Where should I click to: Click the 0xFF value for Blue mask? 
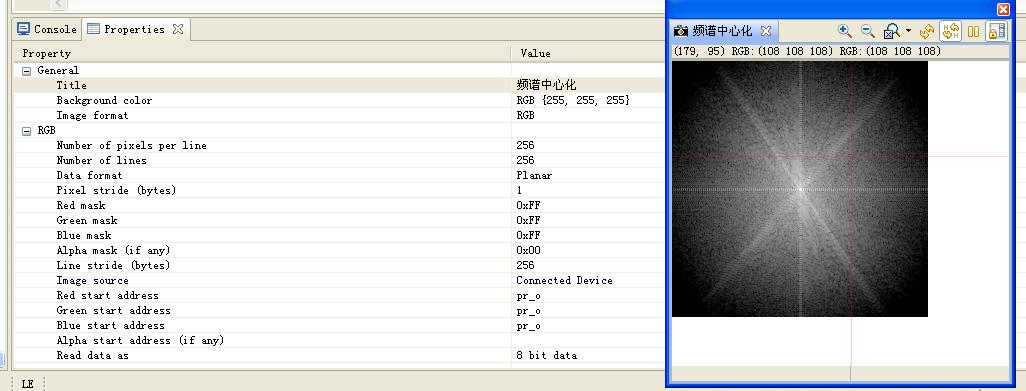(528, 235)
